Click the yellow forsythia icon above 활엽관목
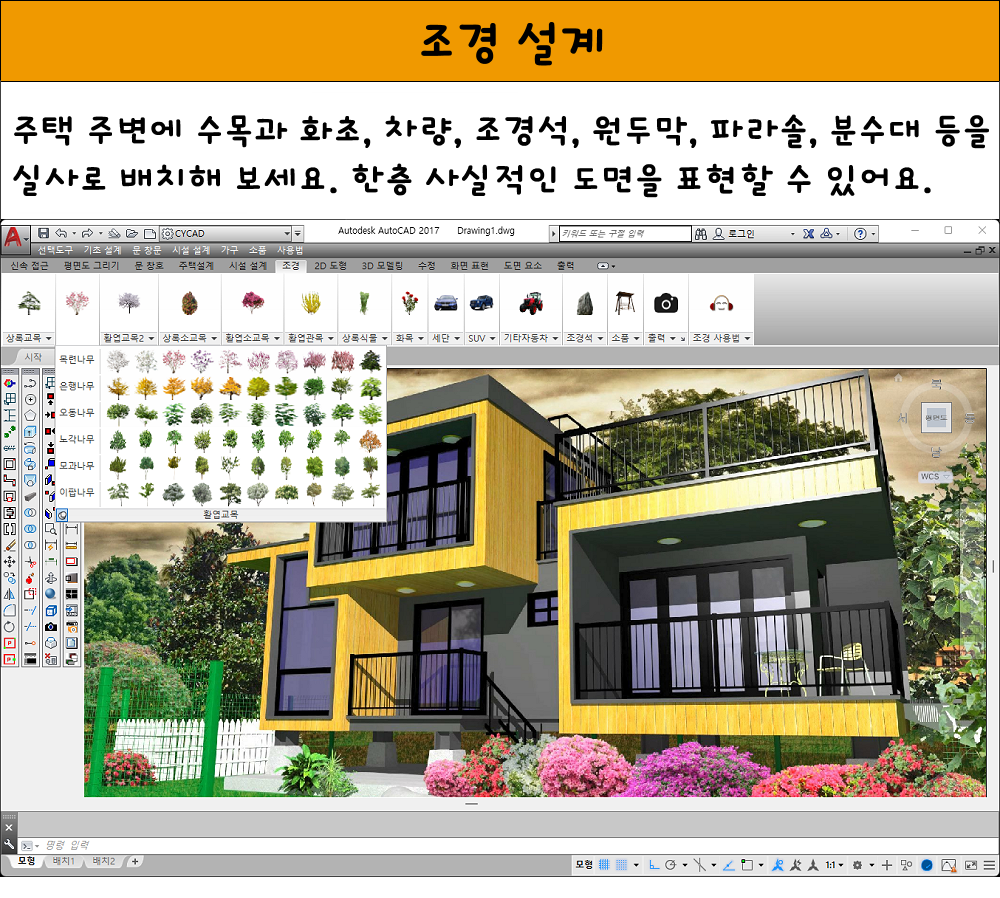1000x898 pixels. (311, 303)
